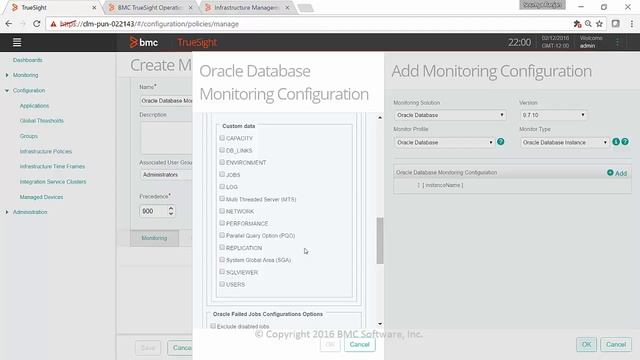Click the bmc logo
The height and width of the screenshot is (360, 640).
click(x=144, y=42)
